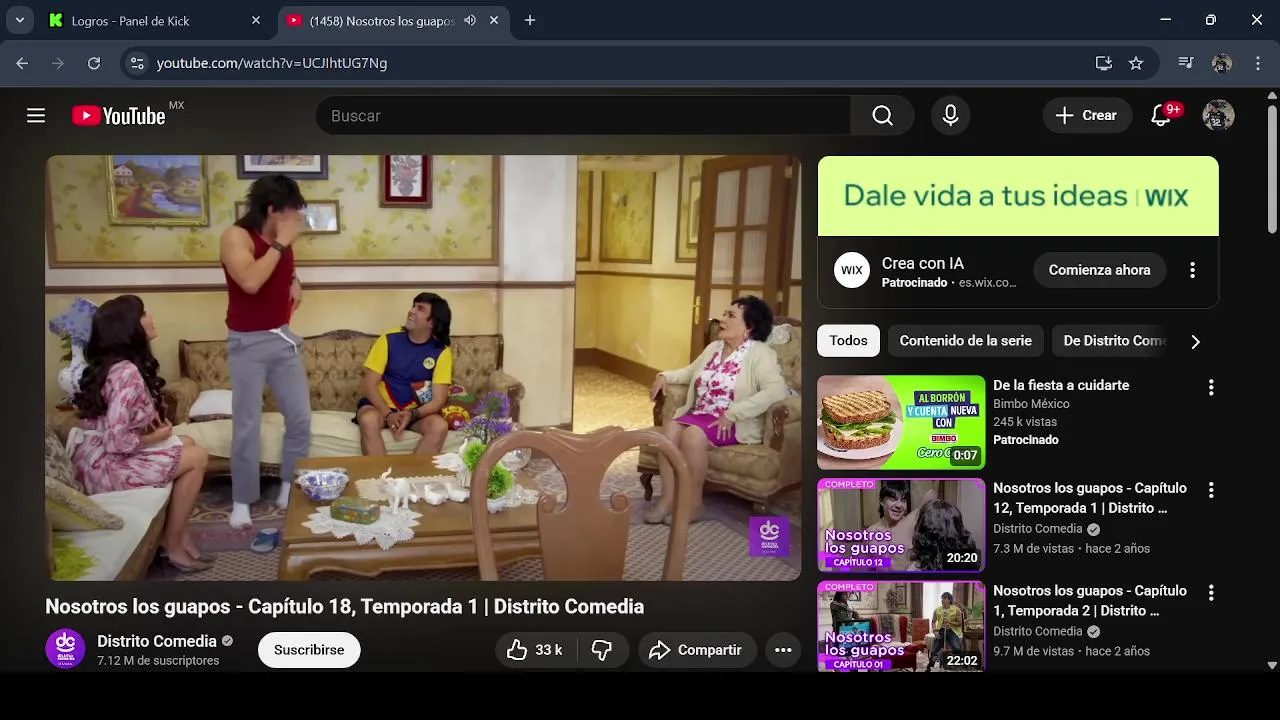Install app icon in address bar
Screen dimensions: 1280x720
click(1104, 63)
